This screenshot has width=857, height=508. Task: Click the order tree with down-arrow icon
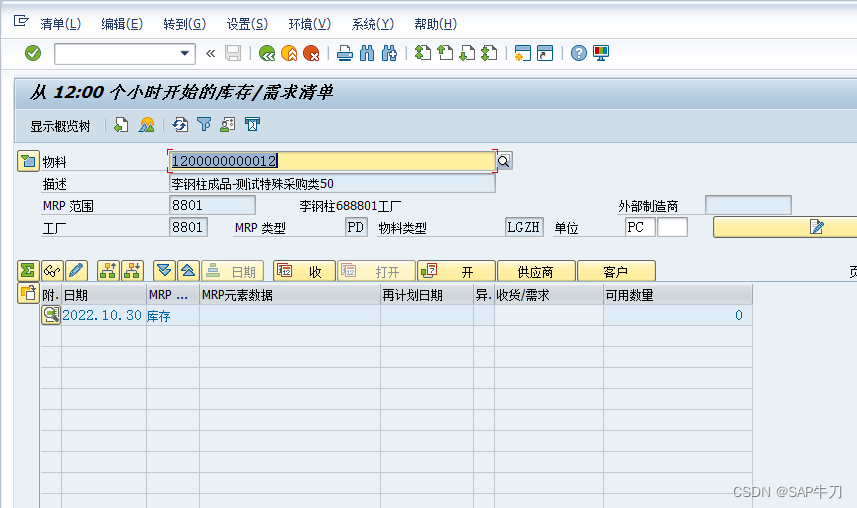pos(132,271)
